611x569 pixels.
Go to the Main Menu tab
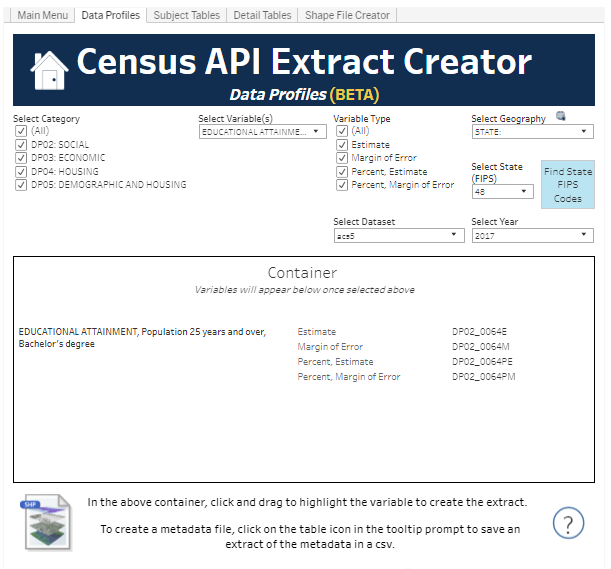pos(43,15)
